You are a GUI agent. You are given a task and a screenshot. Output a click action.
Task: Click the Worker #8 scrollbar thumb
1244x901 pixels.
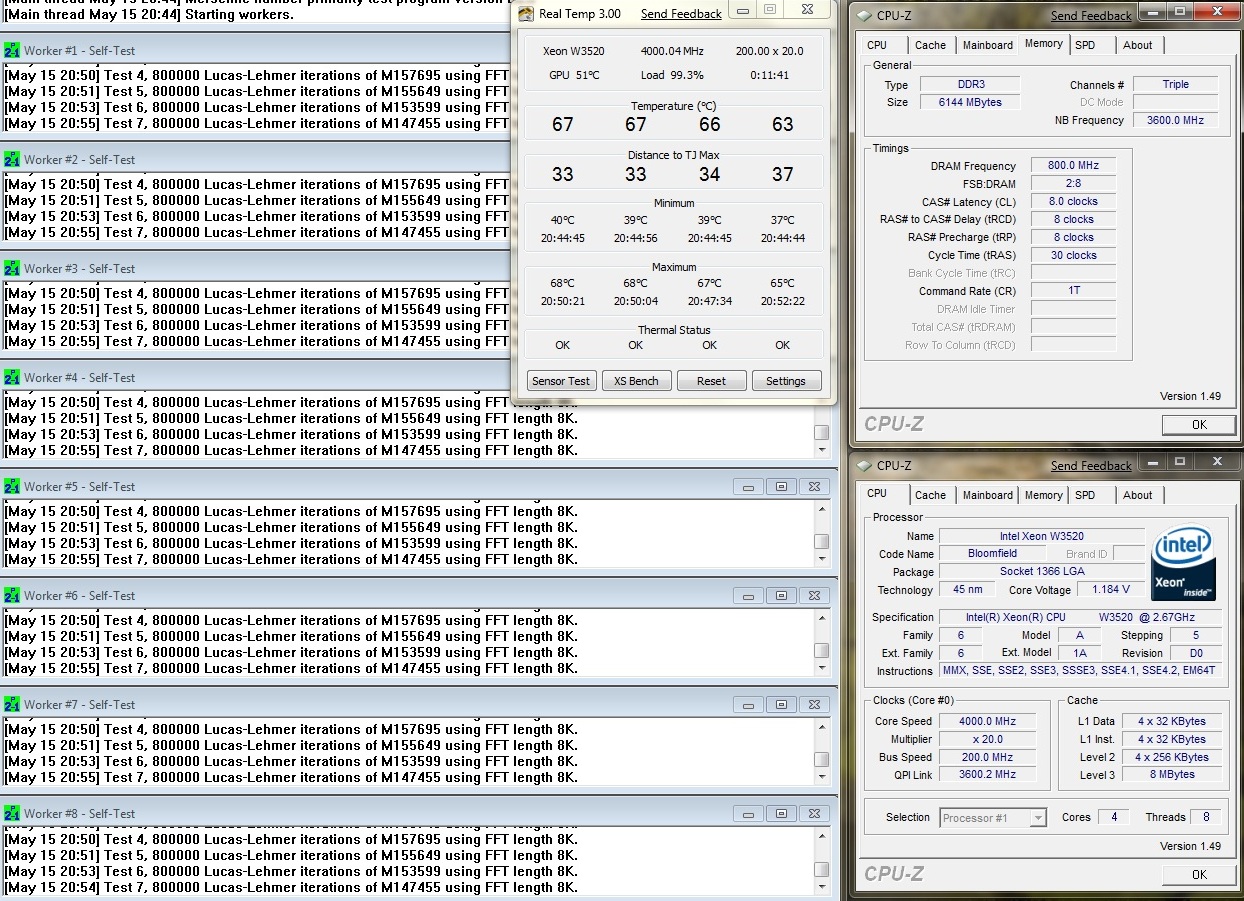click(821, 869)
